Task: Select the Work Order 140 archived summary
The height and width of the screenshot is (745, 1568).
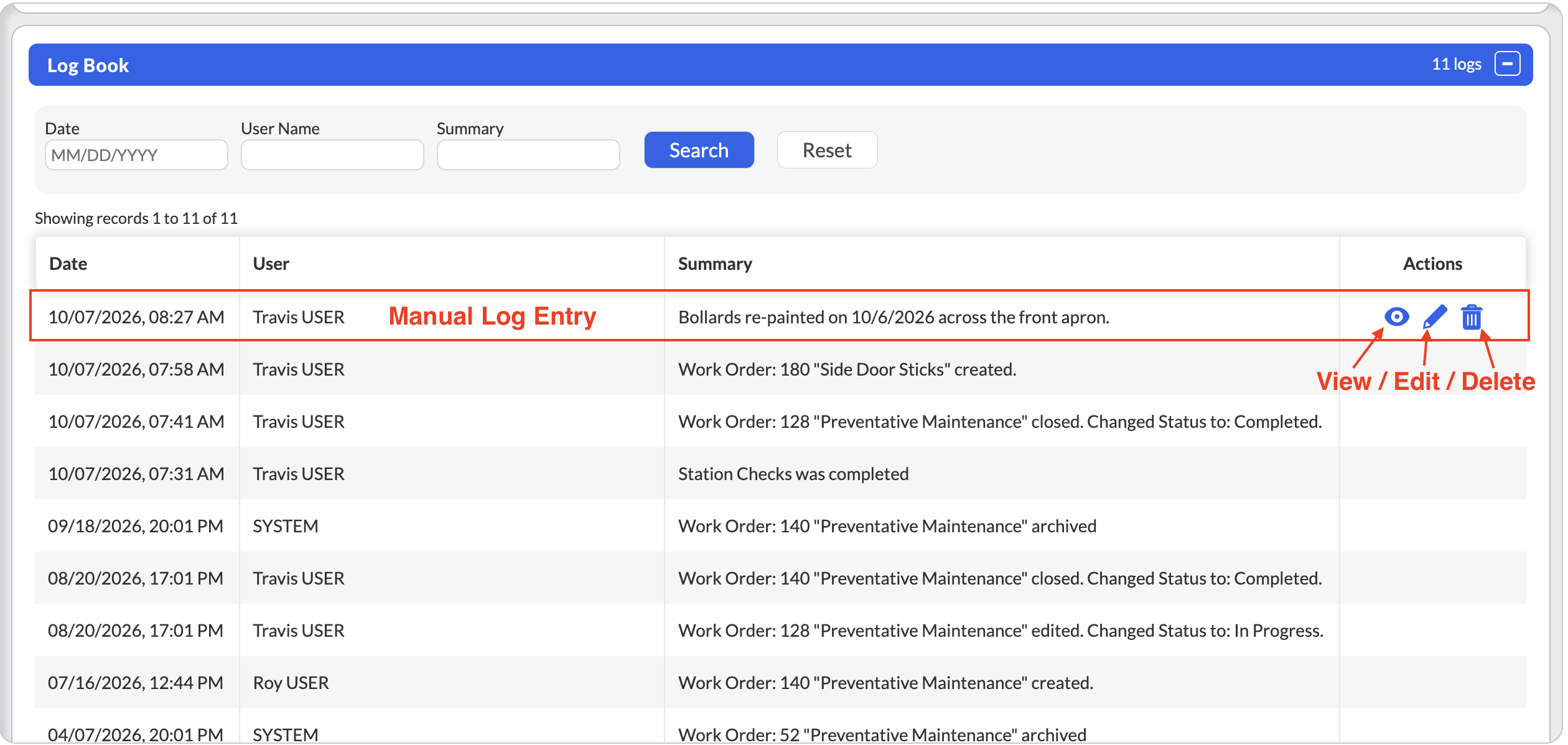Action: tap(887, 526)
